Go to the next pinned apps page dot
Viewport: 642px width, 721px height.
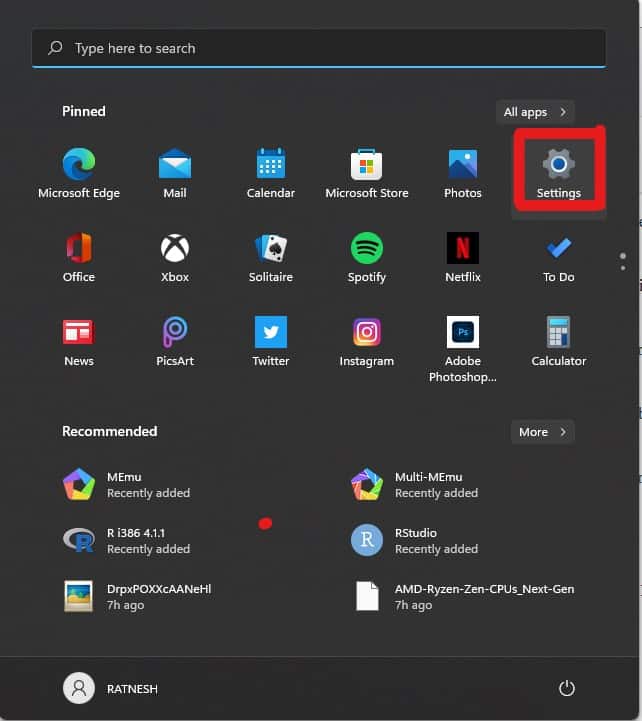point(623,268)
